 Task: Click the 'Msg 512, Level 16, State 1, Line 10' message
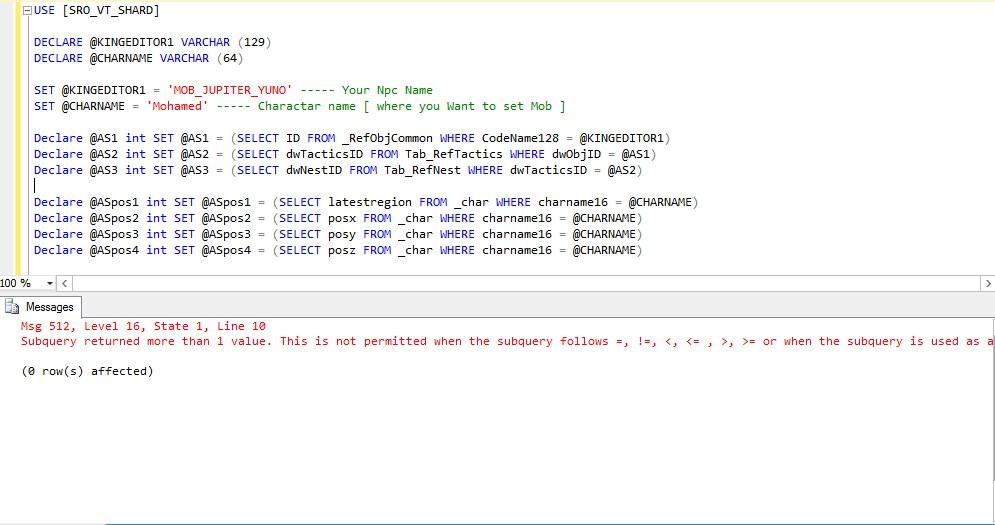pyautogui.click(x=143, y=326)
